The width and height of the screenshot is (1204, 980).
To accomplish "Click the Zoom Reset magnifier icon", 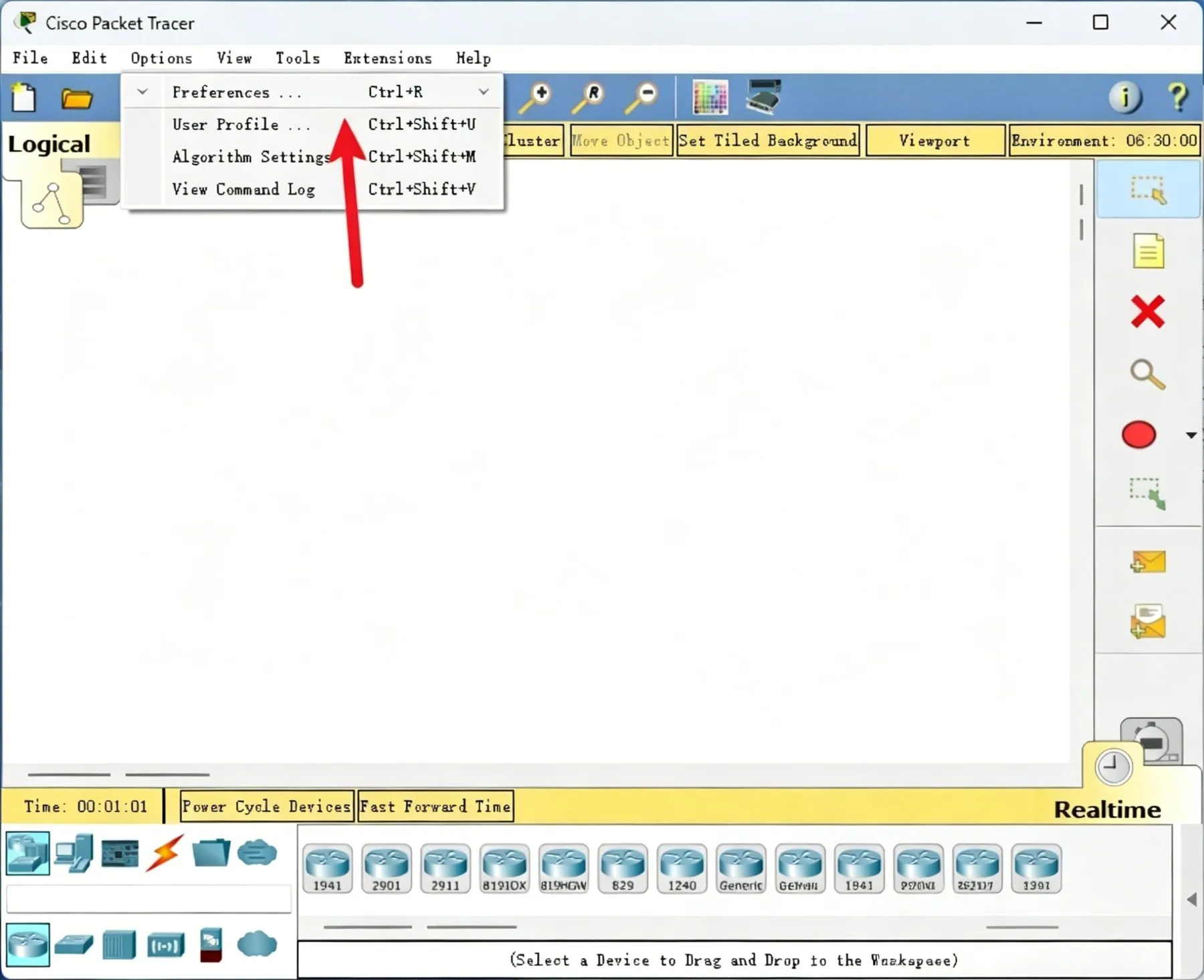I will pyautogui.click(x=589, y=98).
